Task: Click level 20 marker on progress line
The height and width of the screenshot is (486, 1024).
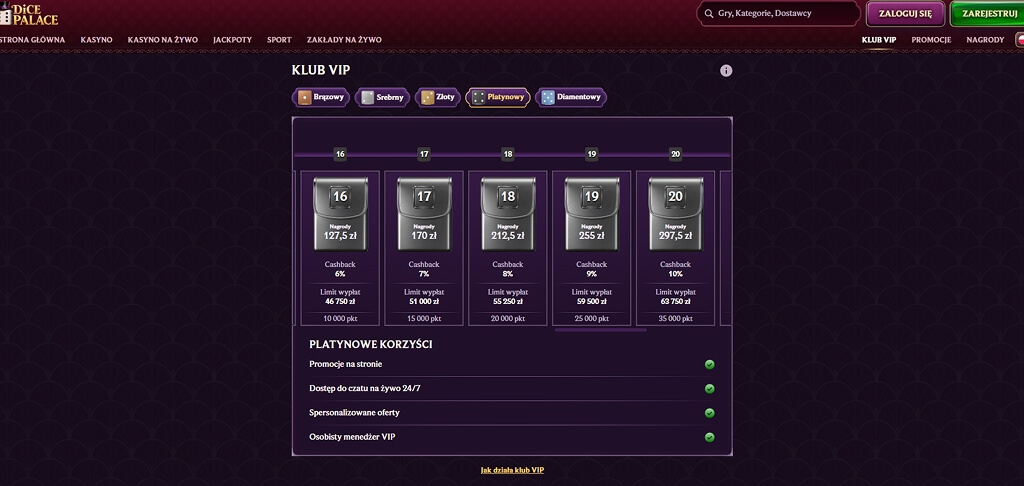Action: [675, 154]
